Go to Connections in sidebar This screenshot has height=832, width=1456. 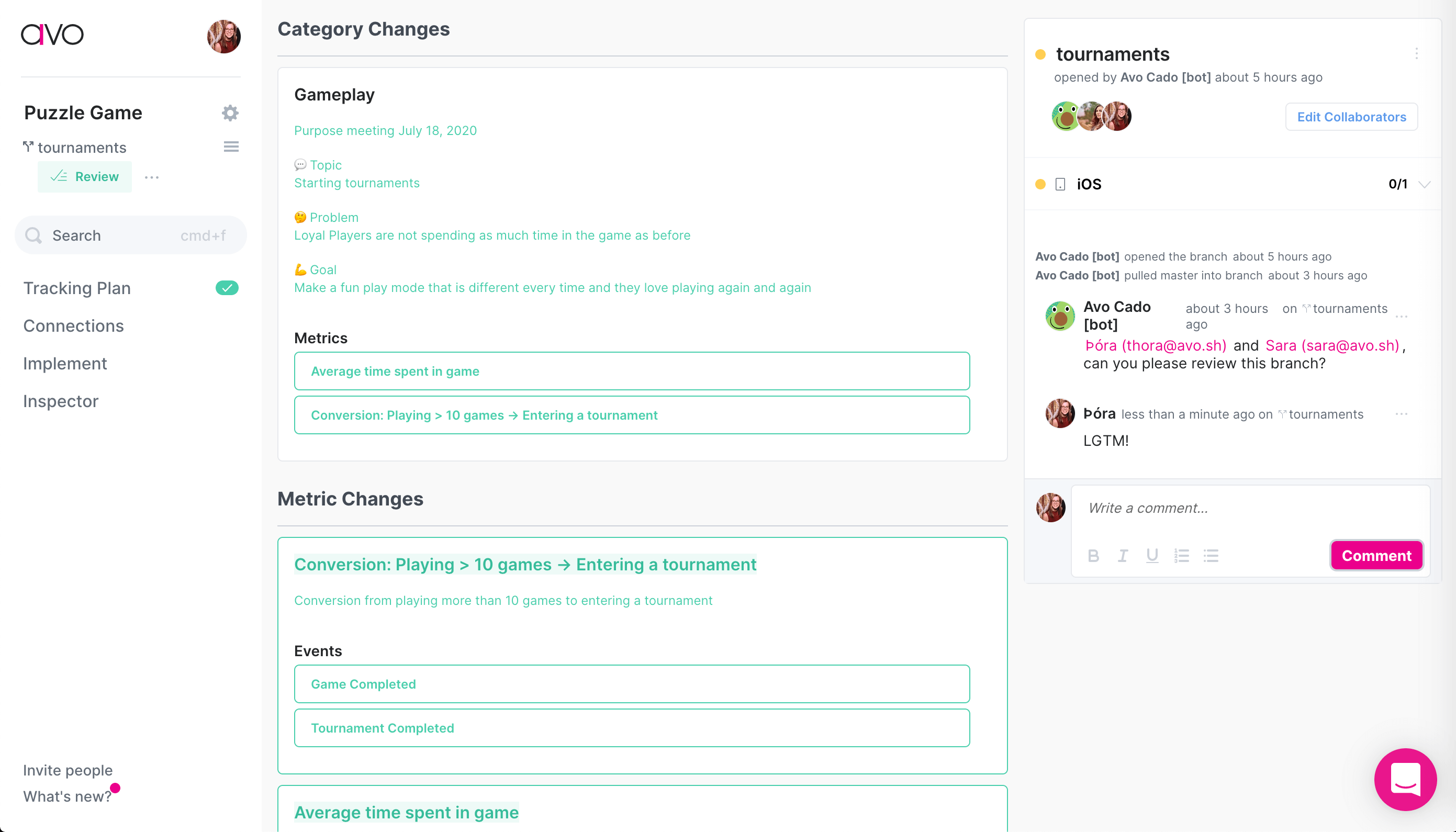tap(73, 325)
